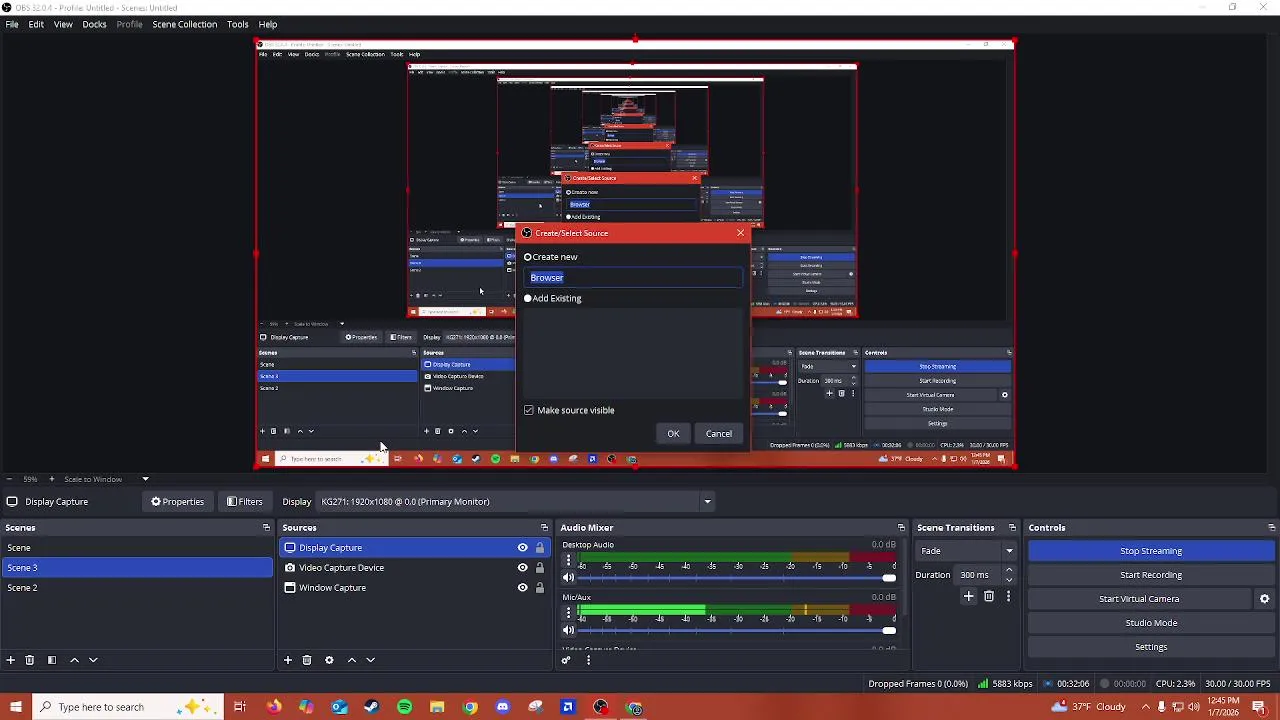1280x720 pixels.
Task: Uncheck Make source visible checkbox
Action: (529, 410)
